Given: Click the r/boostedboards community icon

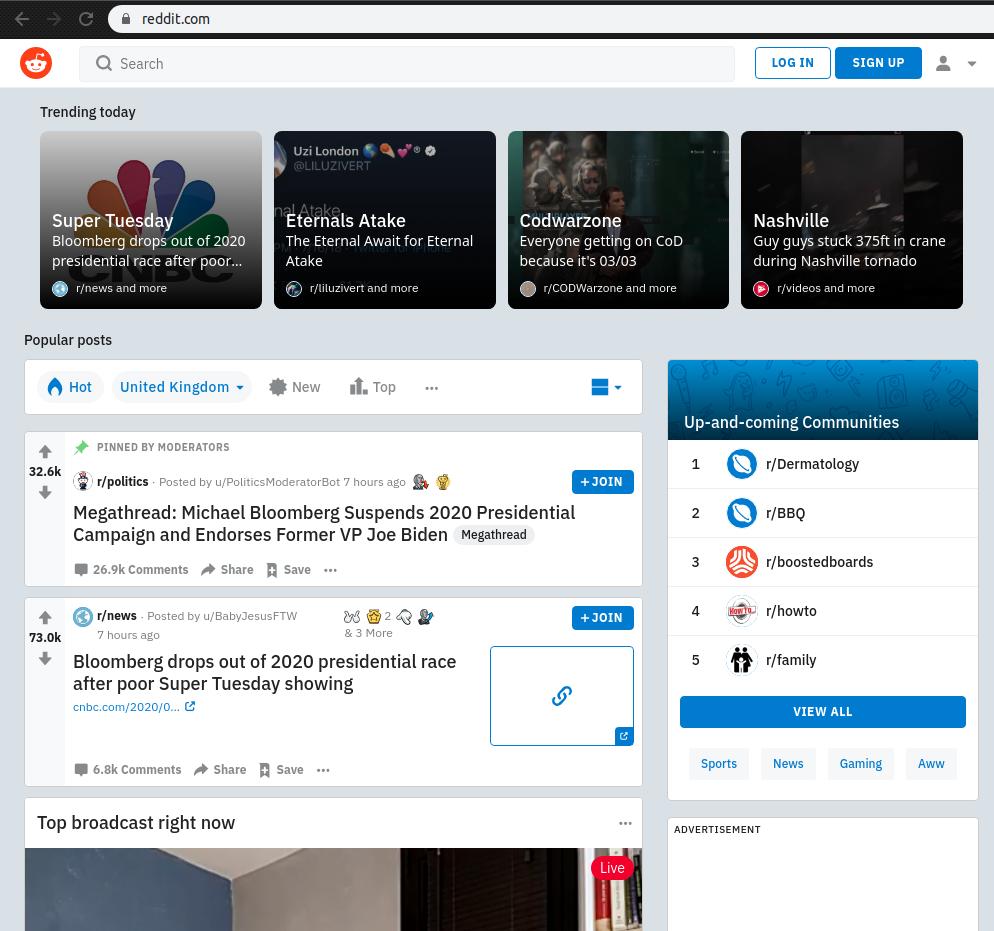Looking at the screenshot, I should coord(742,562).
